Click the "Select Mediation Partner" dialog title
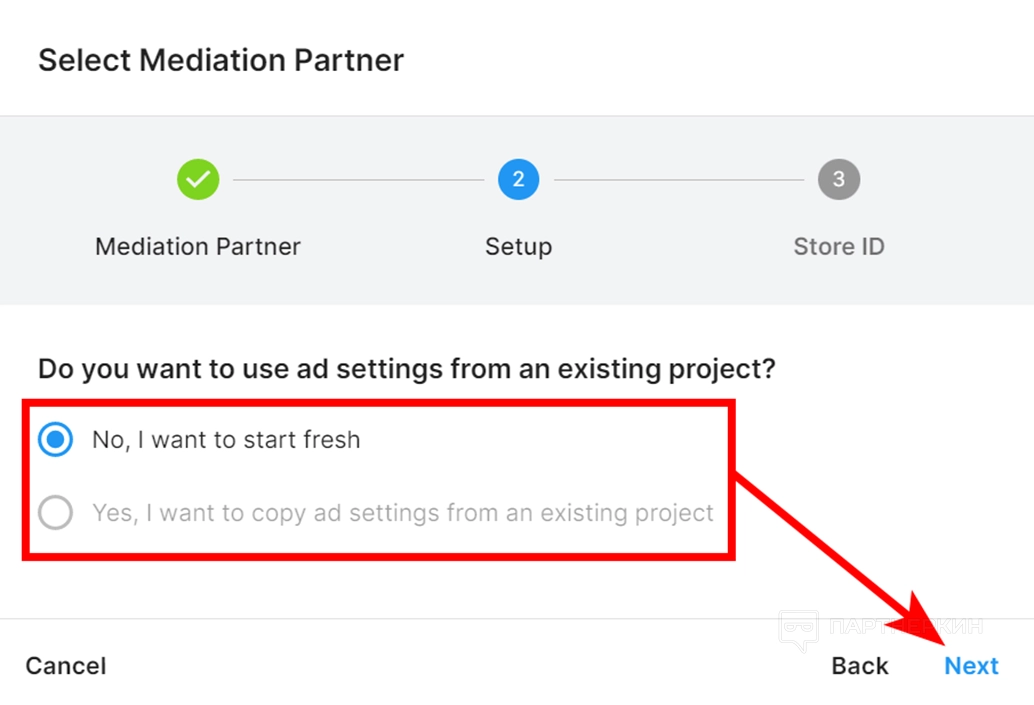Screen dimensions: 1034x705 coord(221,60)
